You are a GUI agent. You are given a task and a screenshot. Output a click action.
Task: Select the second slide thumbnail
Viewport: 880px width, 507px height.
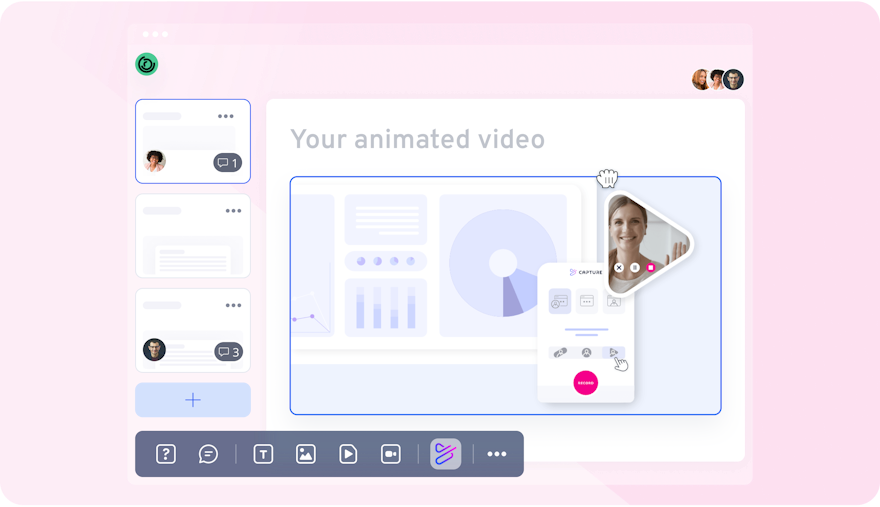click(x=193, y=236)
